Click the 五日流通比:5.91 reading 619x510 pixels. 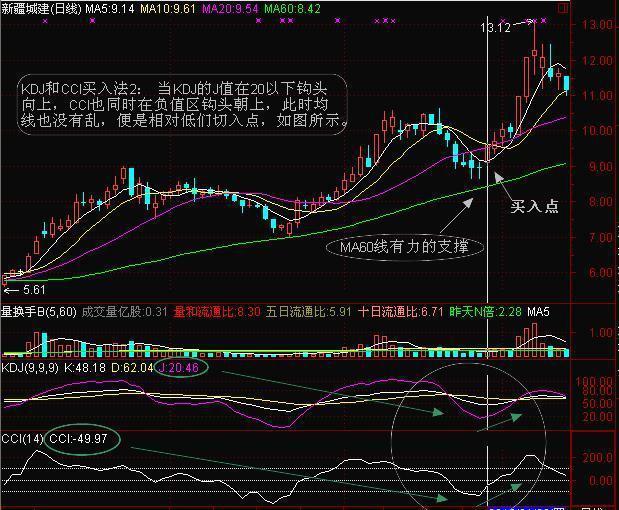tap(309, 312)
